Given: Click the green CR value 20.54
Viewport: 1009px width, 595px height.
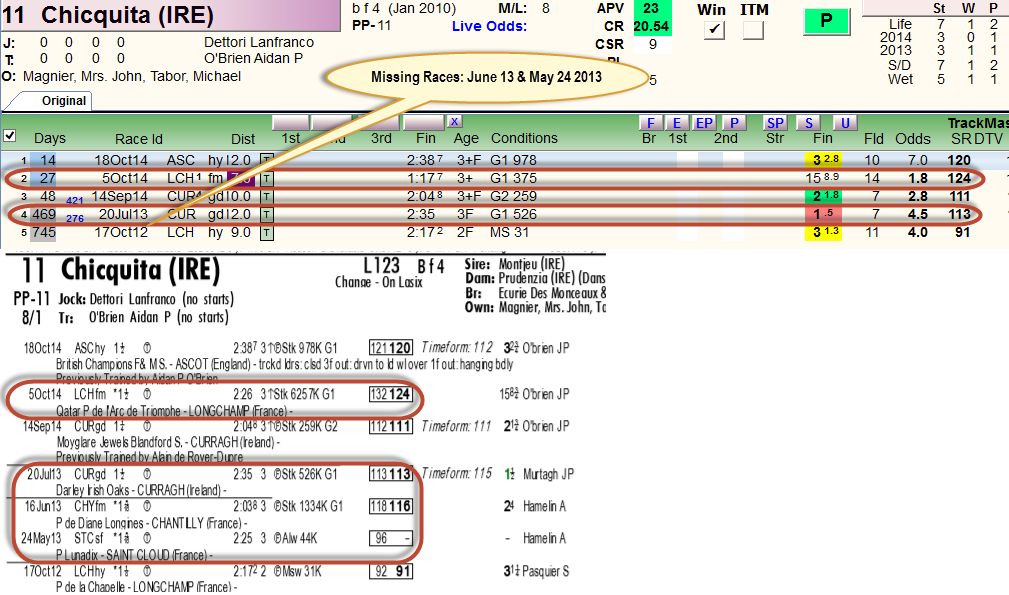Looking at the screenshot, I should [x=652, y=26].
